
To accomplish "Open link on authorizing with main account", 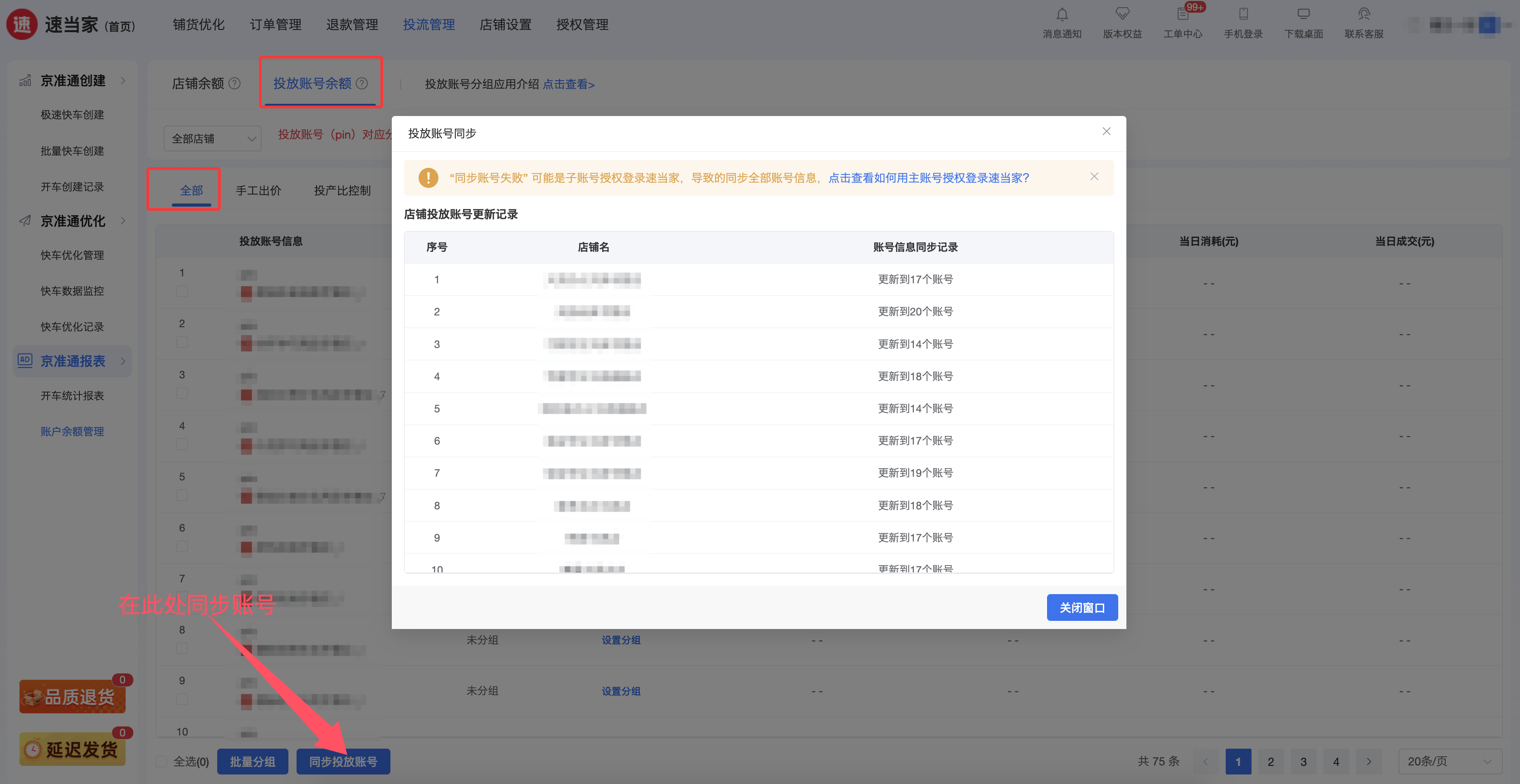I will point(928,178).
